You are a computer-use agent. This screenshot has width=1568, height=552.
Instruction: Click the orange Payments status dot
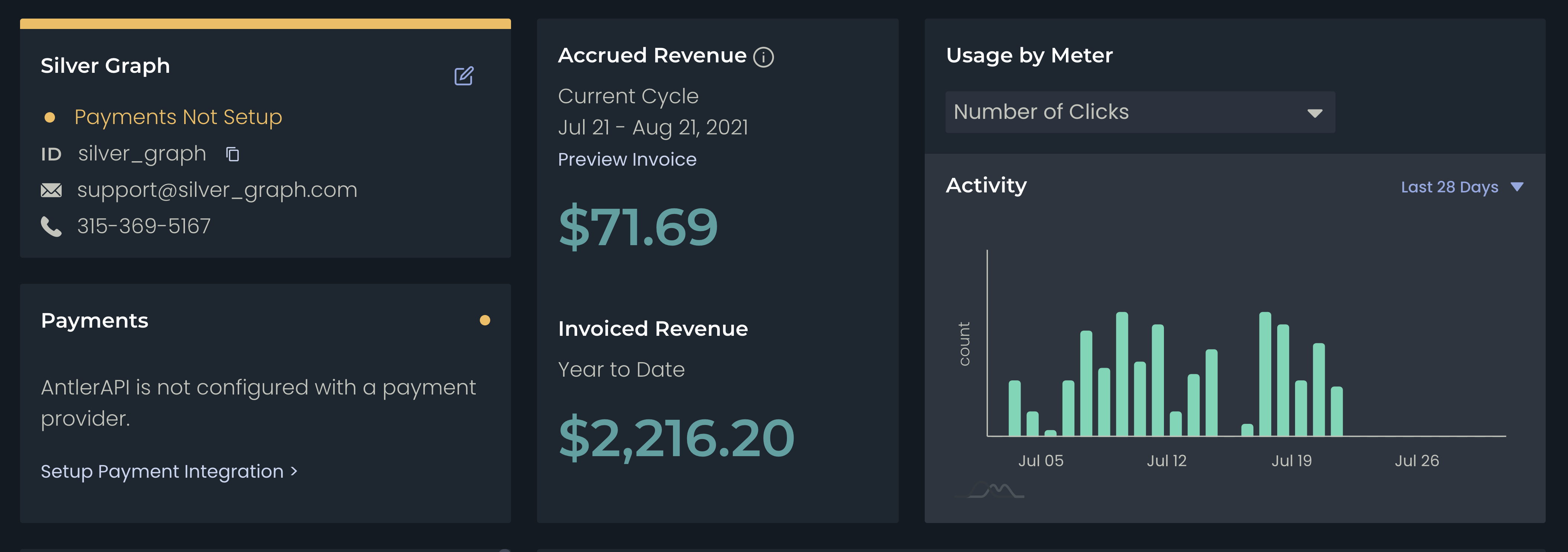coord(485,321)
